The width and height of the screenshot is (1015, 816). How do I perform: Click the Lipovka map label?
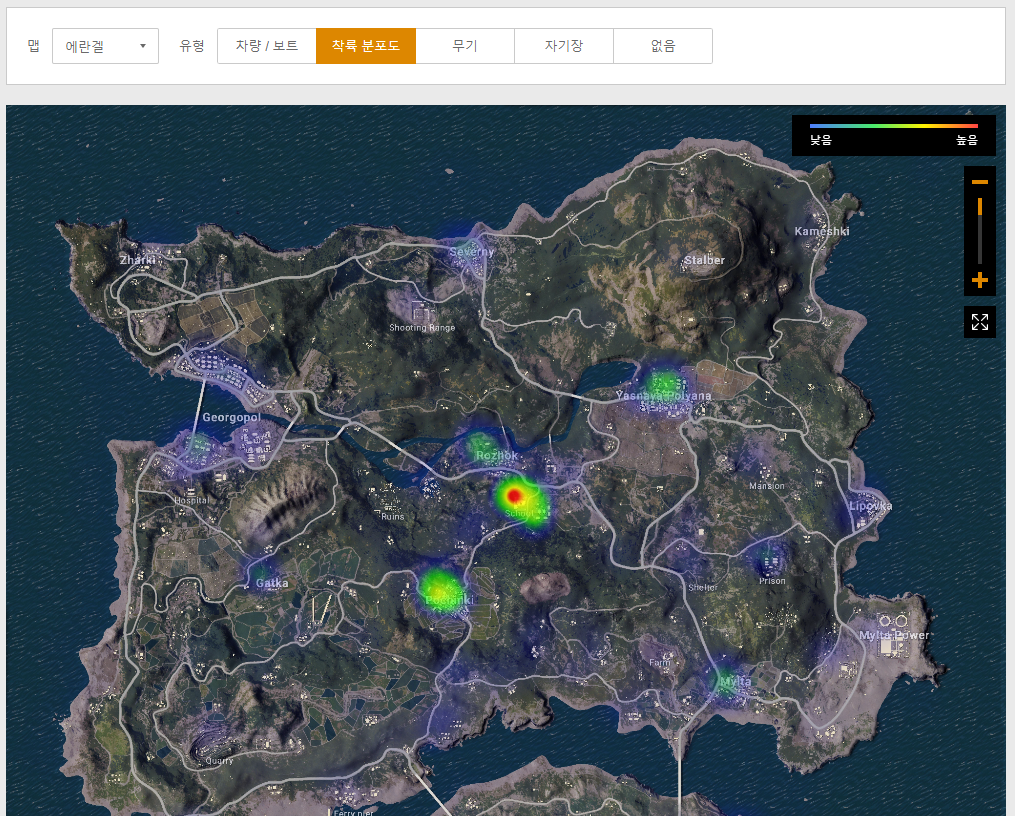click(x=871, y=506)
